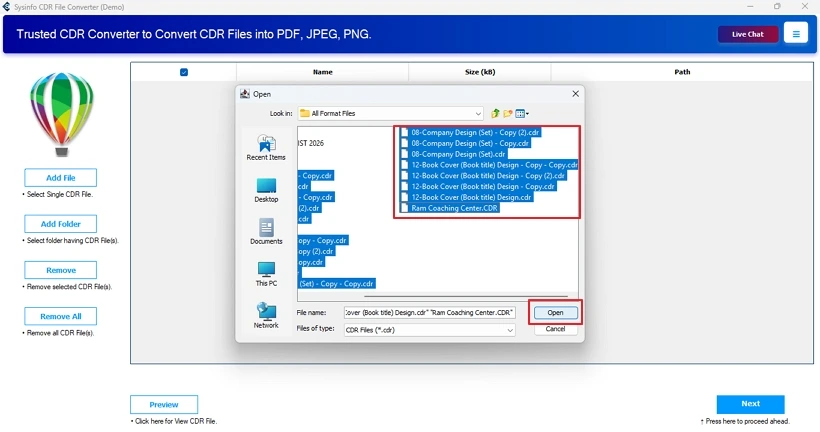Viewport: 820px width, 432px height.
Task: Restore the main window size
Action: 777,7
